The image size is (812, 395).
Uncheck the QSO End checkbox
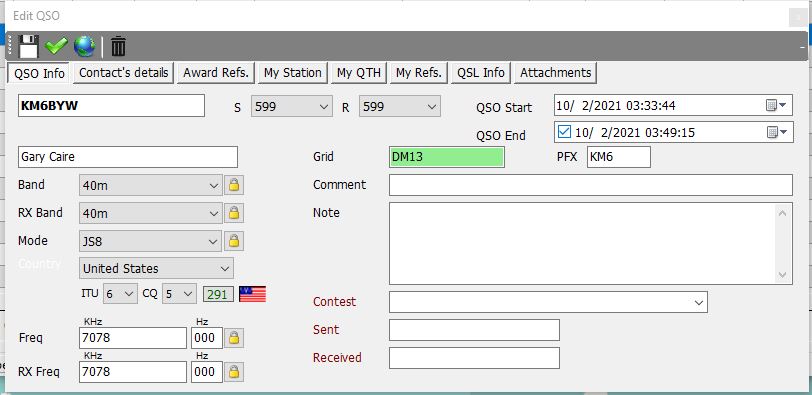point(564,132)
